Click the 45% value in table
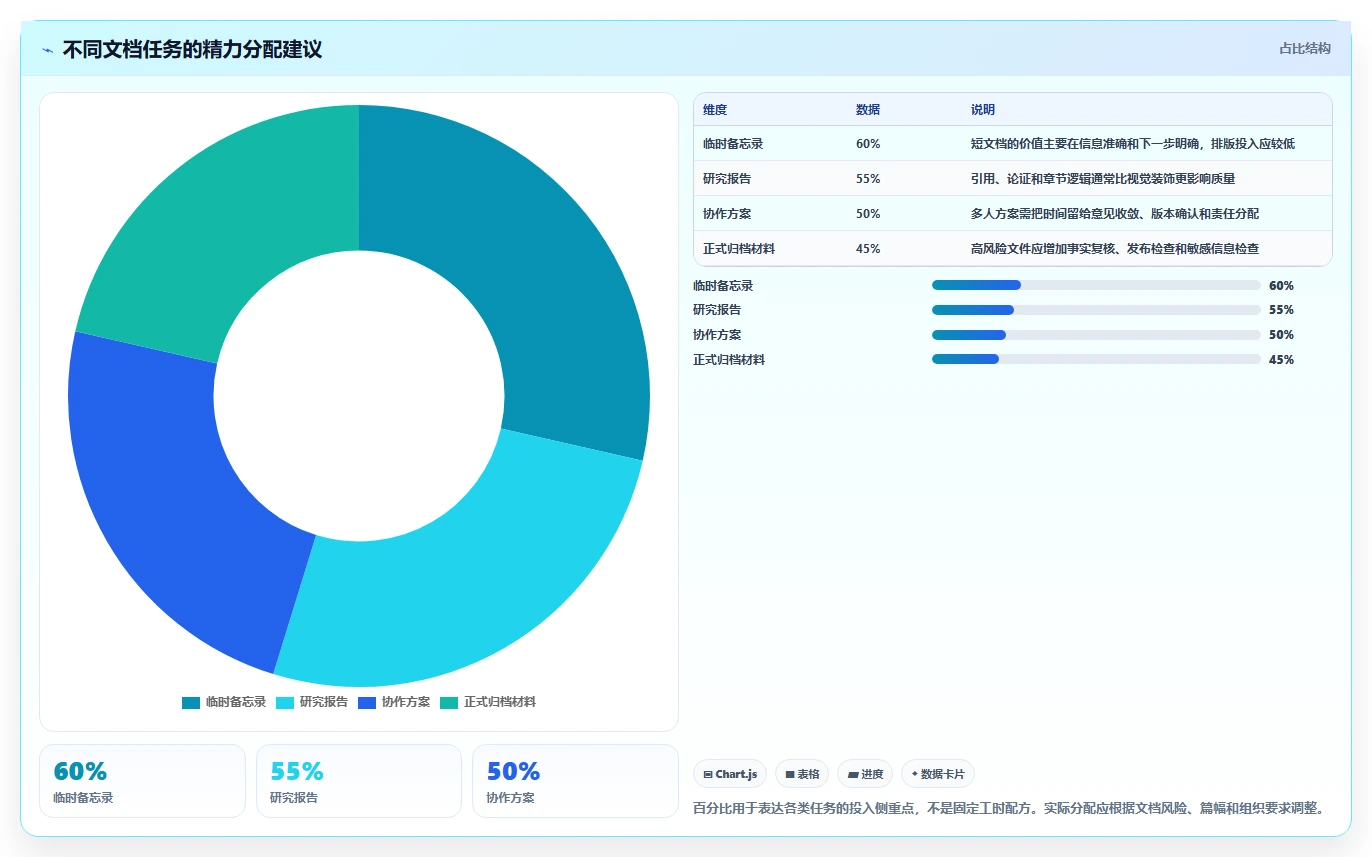Image resolution: width=1372 pixels, height=857 pixels. 868,249
